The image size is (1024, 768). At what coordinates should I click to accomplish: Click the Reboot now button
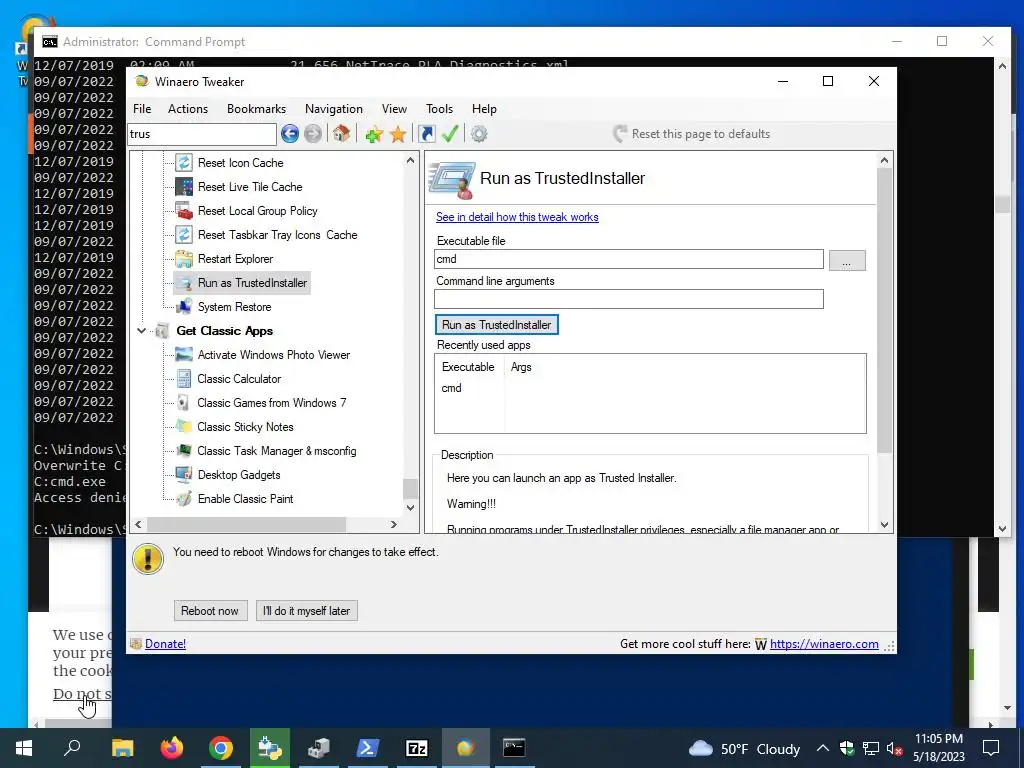(x=210, y=611)
